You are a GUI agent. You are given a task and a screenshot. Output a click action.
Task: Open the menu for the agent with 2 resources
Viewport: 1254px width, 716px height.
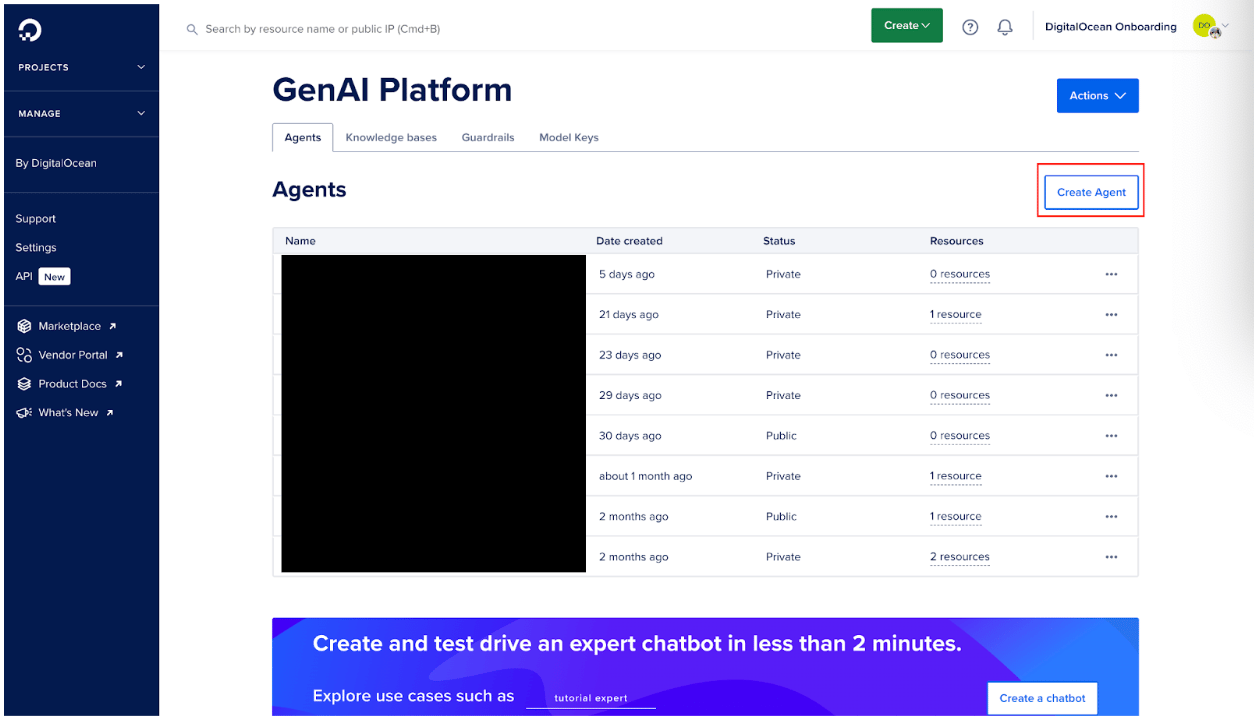pos(1111,557)
